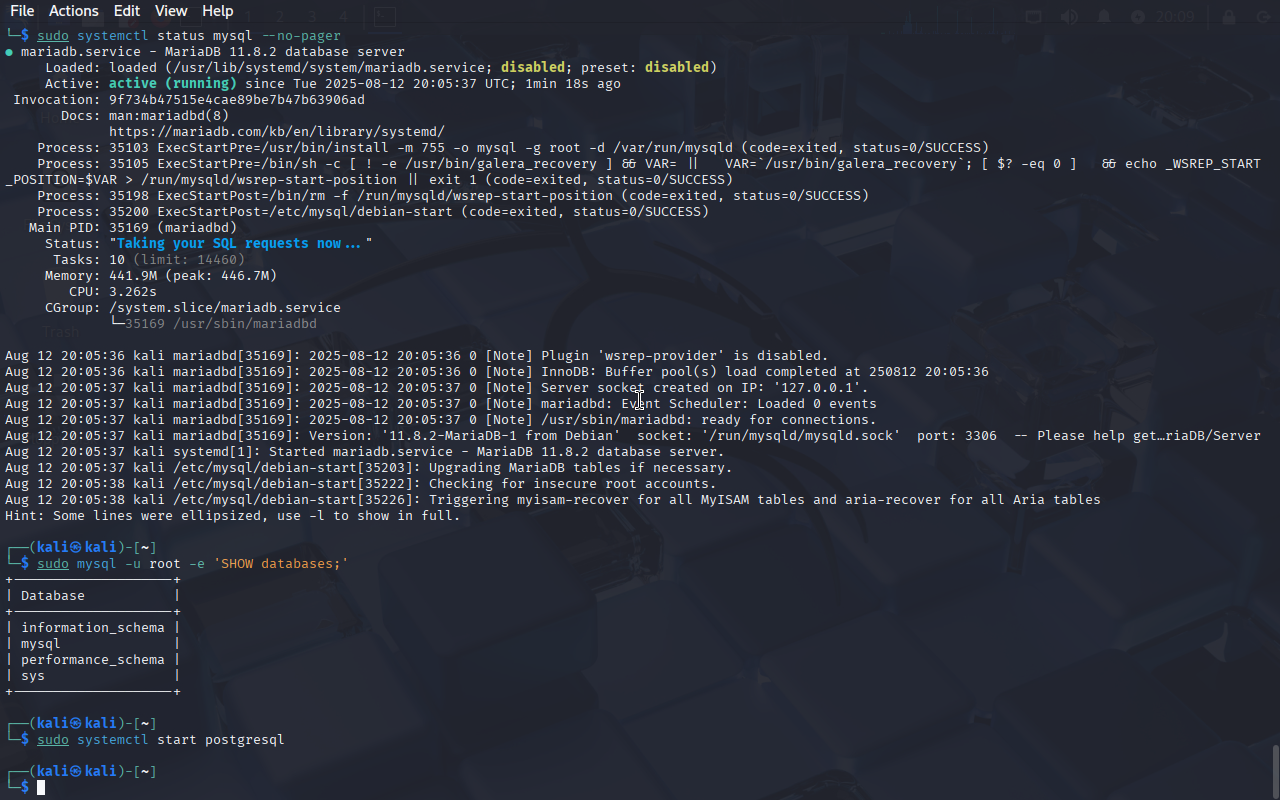Viewport: 1280px width, 800px height.
Task: Click the 'Taking your SQL requests now' status
Action: [241, 244]
